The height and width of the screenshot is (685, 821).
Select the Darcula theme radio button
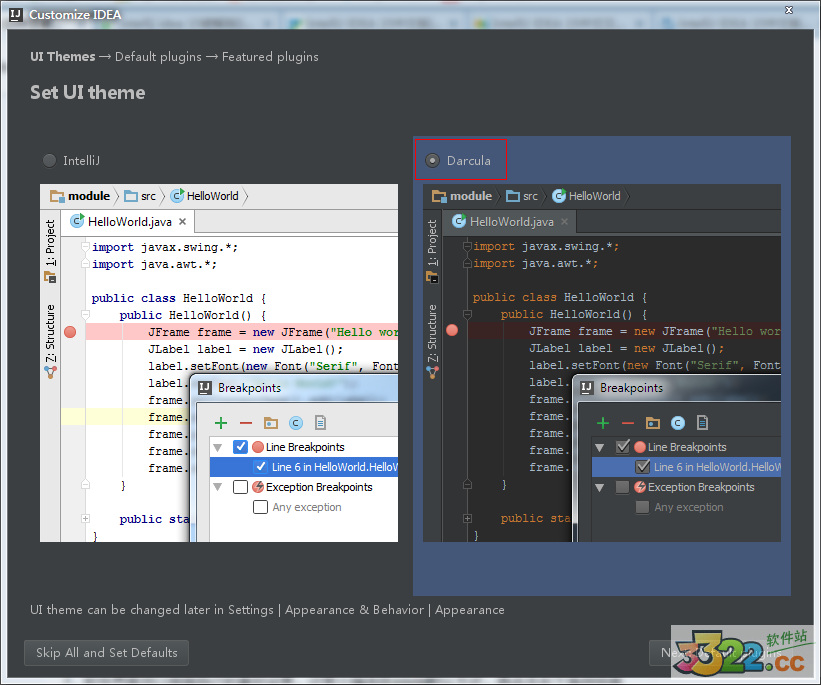432,161
